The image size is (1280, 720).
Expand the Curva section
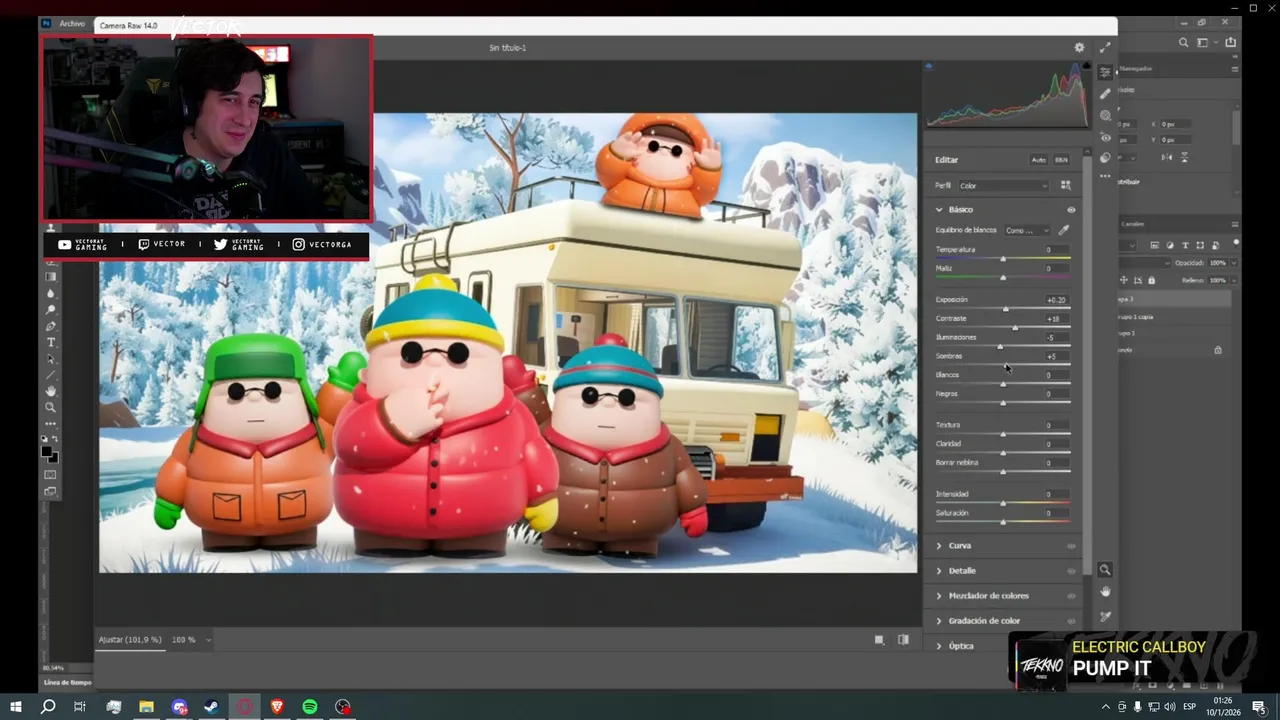939,546
